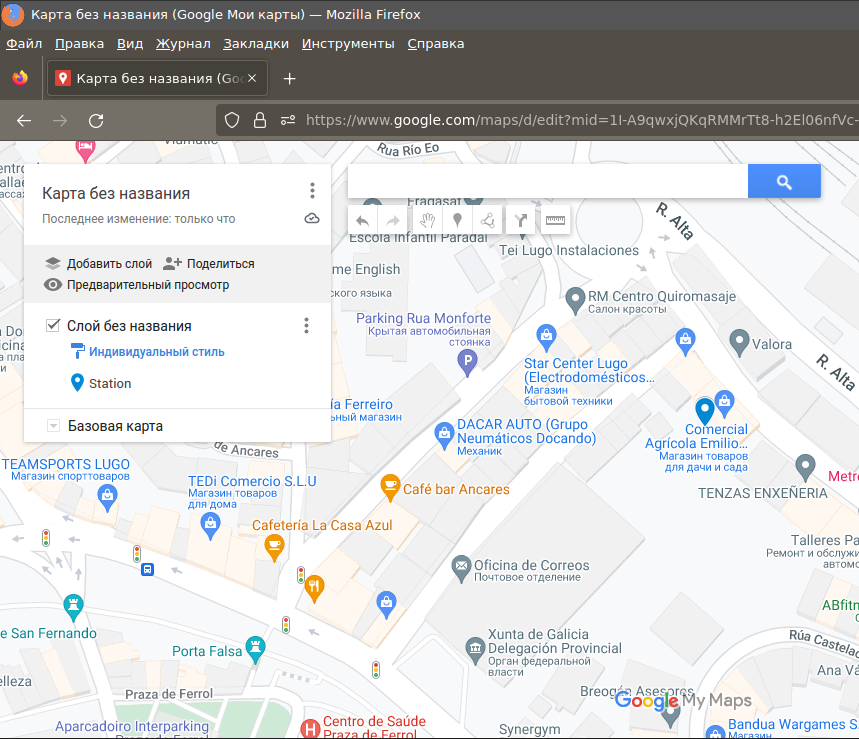Open the Закладки menu
This screenshot has width=859, height=739.
pos(256,44)
